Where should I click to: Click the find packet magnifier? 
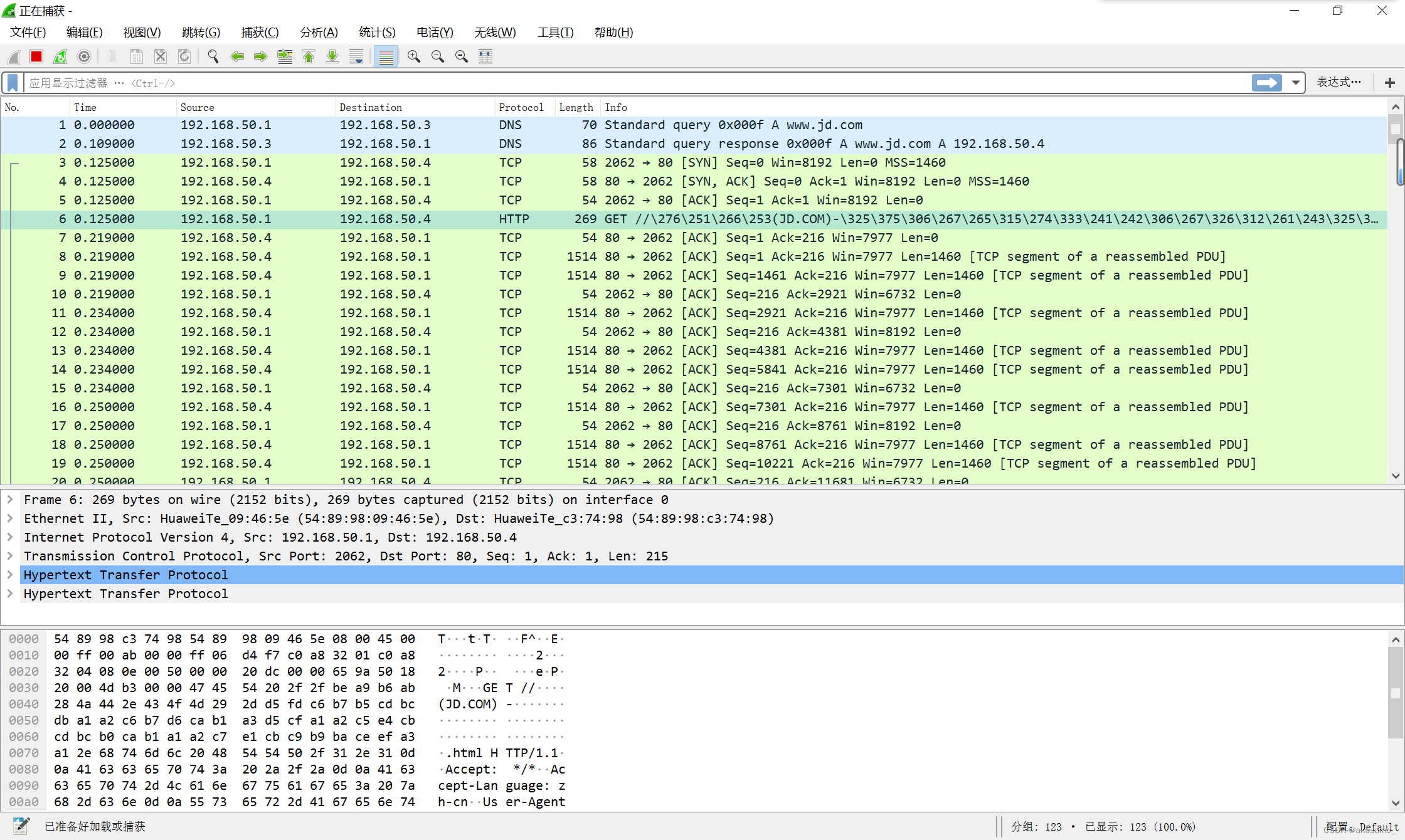(x=213, y=57)
